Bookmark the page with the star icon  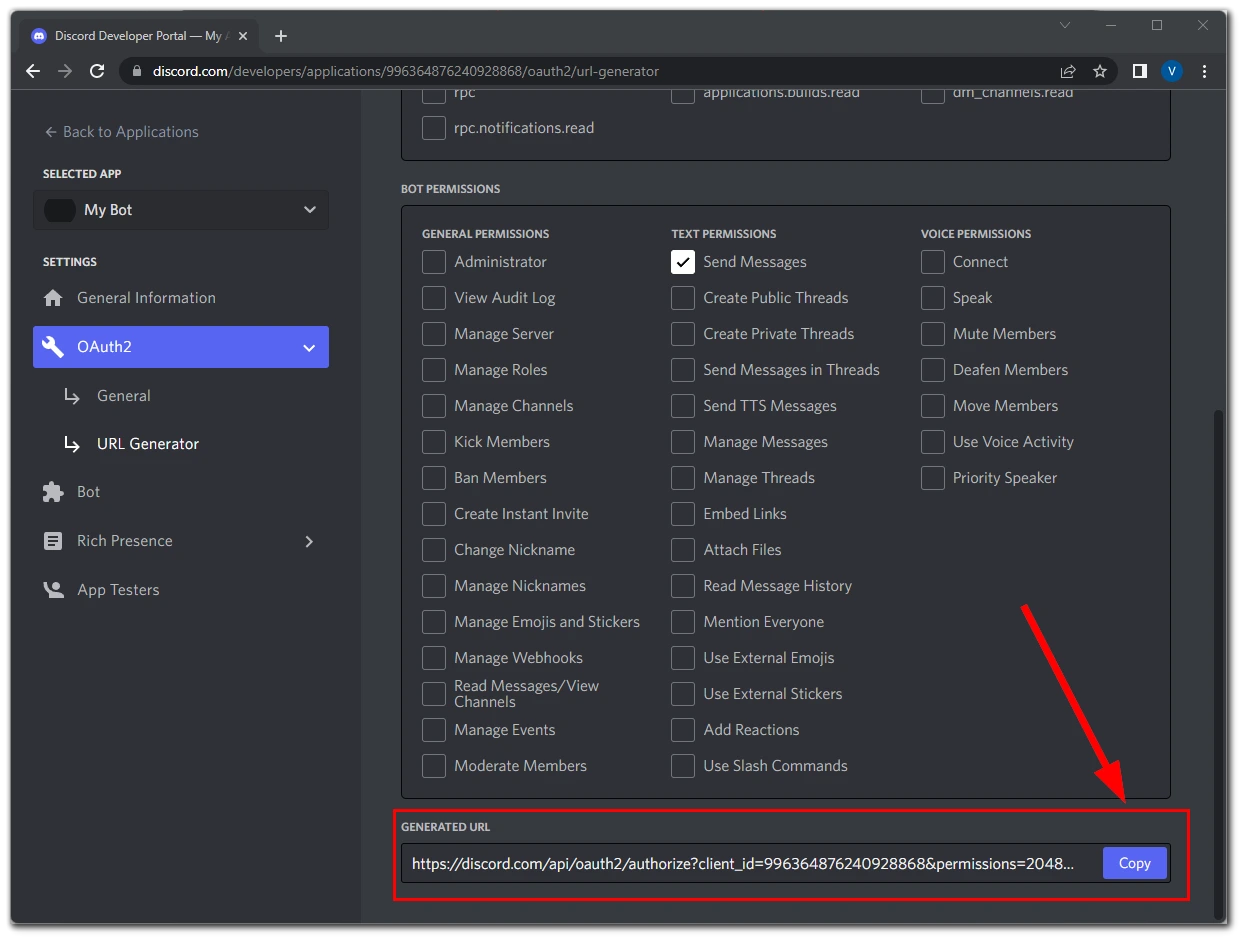point(1100,71)
